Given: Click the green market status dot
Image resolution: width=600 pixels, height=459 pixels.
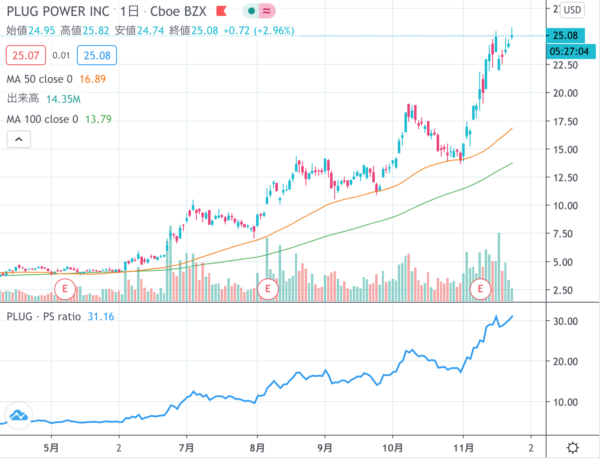Looking at the screenshot, I should coord(251,11).
